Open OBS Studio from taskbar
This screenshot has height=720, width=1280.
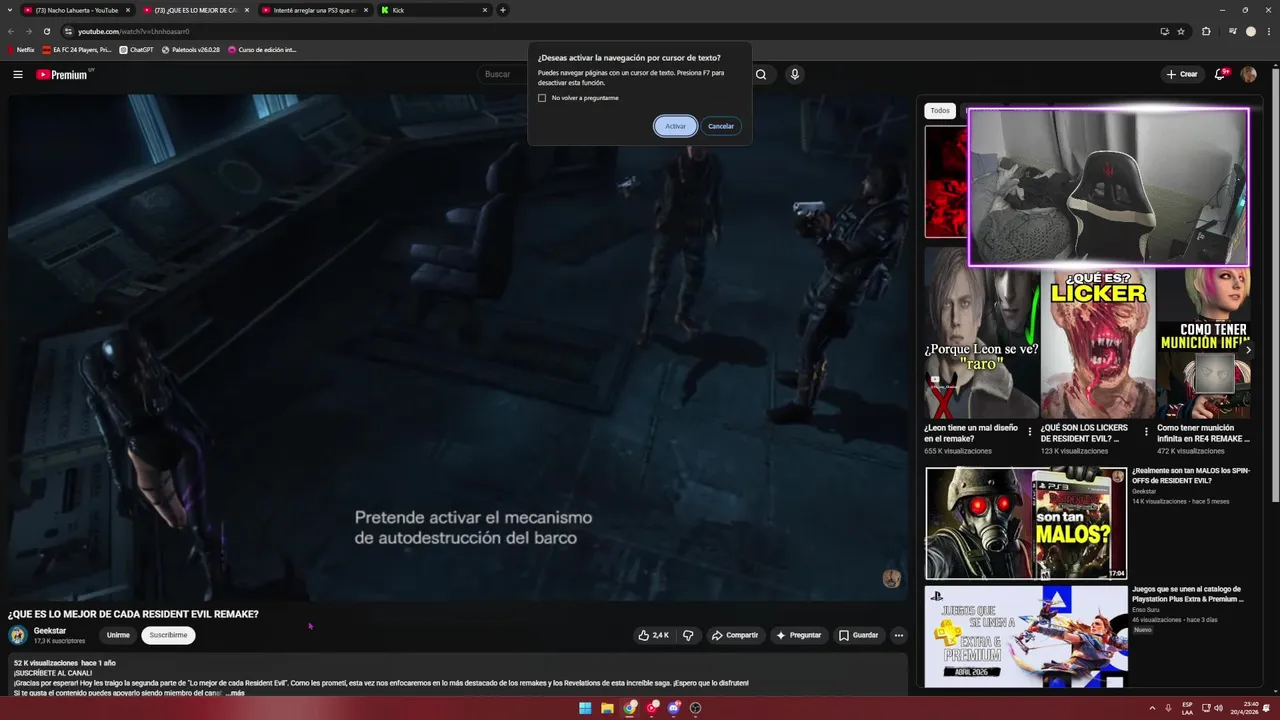click(x=696, y=708)
